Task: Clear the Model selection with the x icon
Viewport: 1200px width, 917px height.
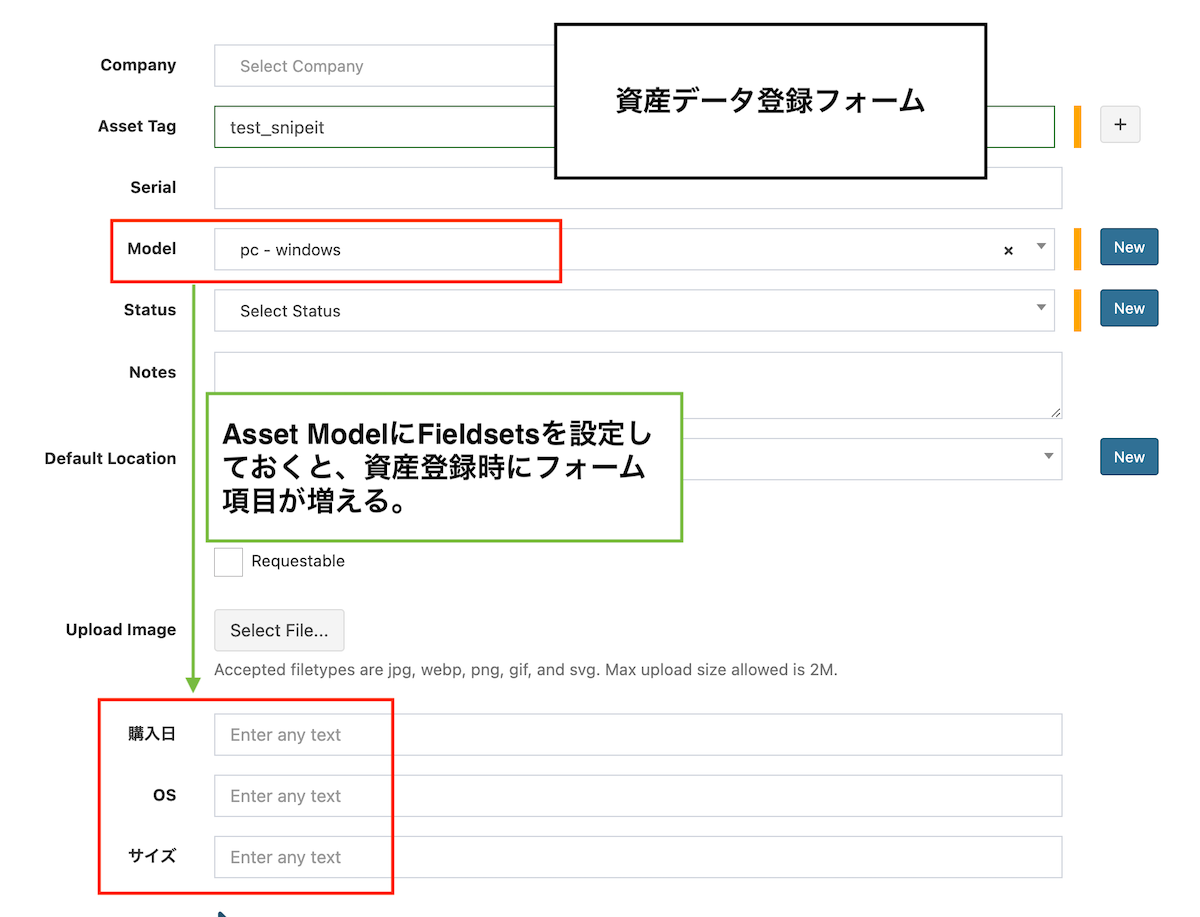Action: pos(1008,251)
